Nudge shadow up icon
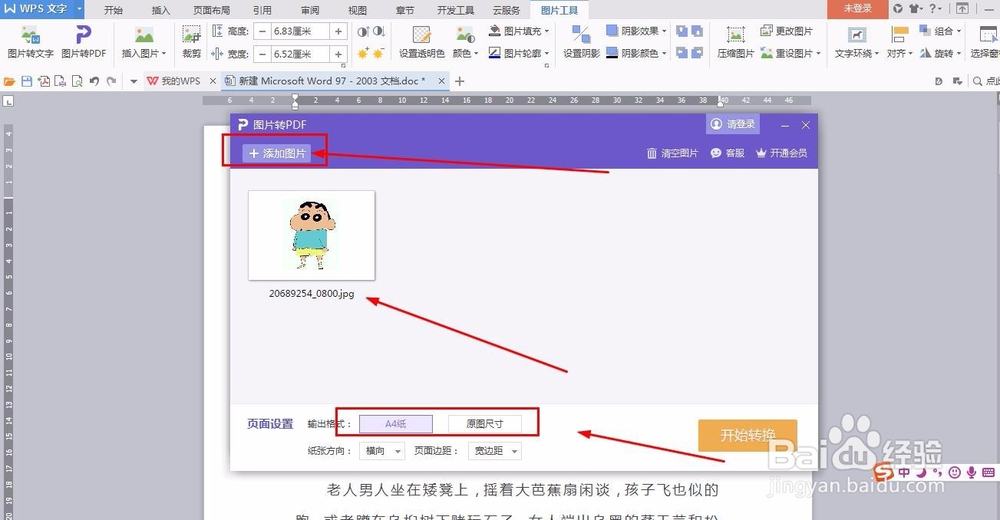Image resolution: width=1000 pixels, height=520 pixels. coord(682,31)
